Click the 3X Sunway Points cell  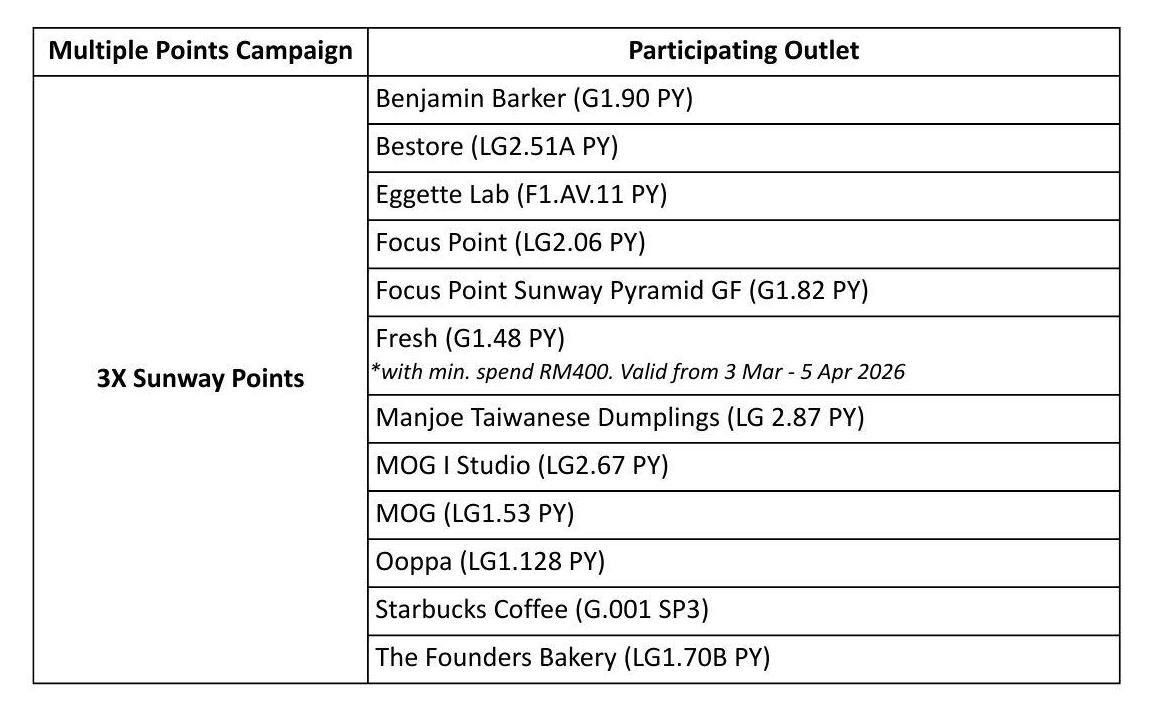click(200, 379)
